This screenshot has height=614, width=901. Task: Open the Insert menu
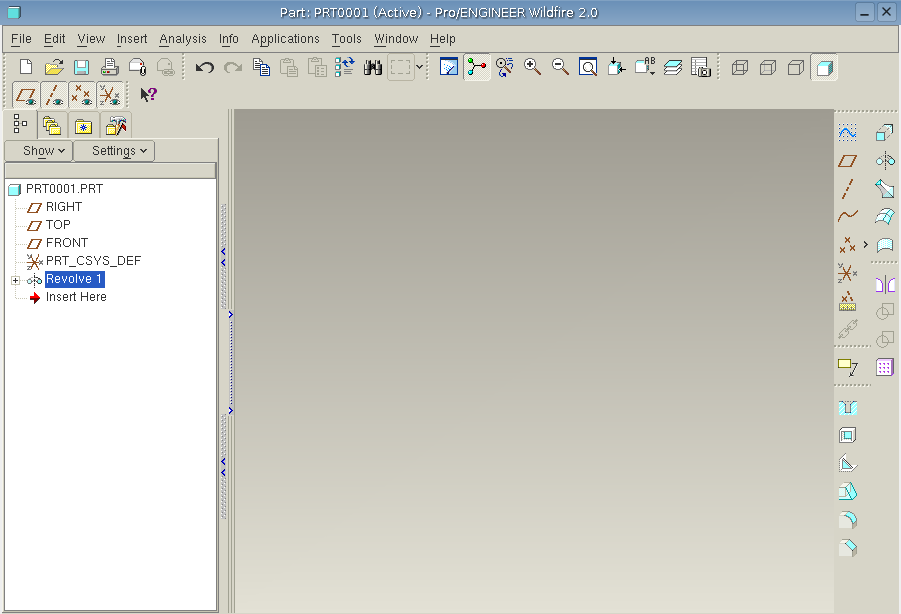[132, 39]
